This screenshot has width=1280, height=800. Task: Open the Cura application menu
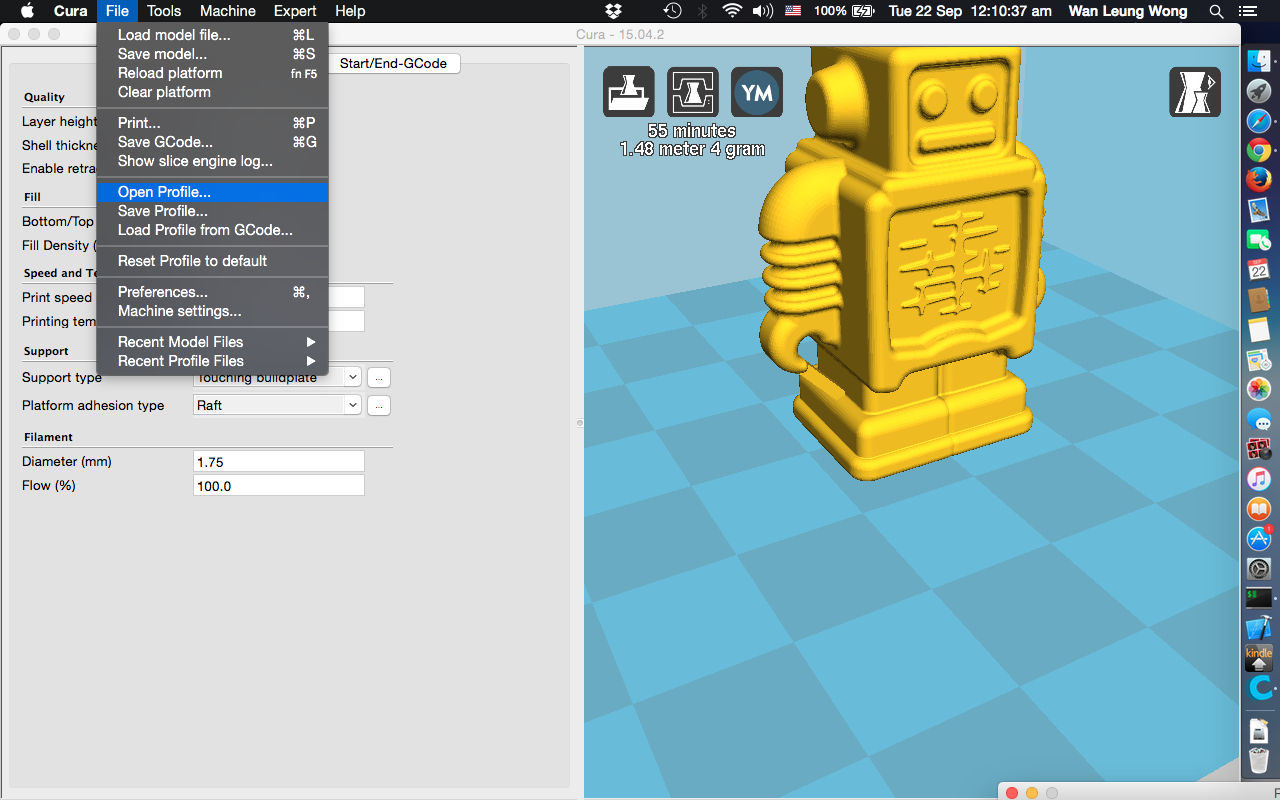click(70, 11)
